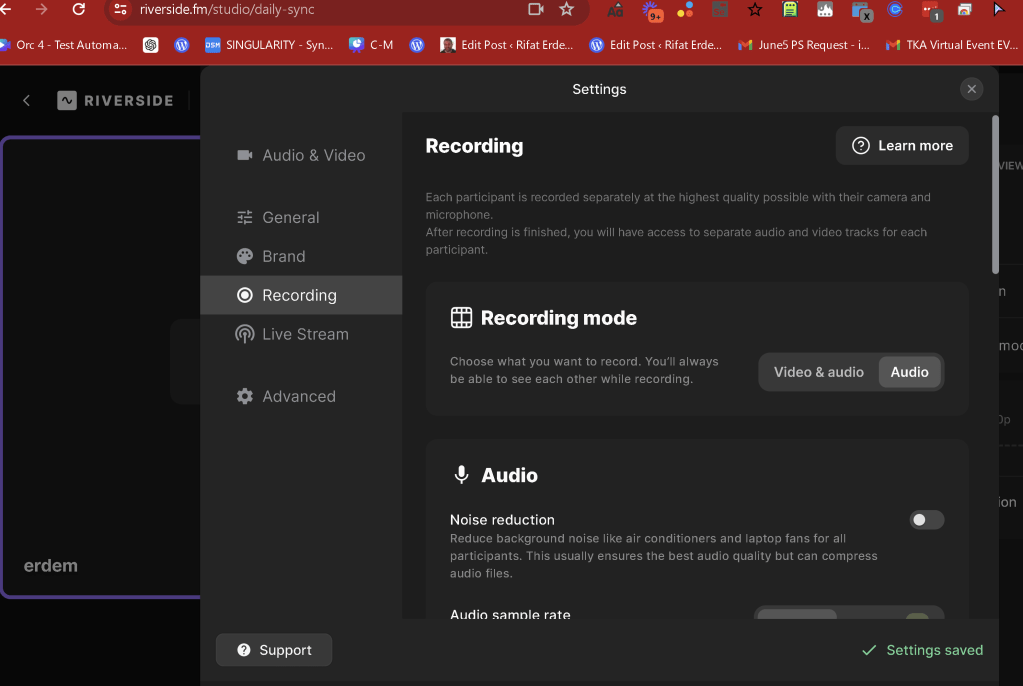Open the SINGULARITY bookmark
The width and height of the screenshot is (1023, 686).
269,45
